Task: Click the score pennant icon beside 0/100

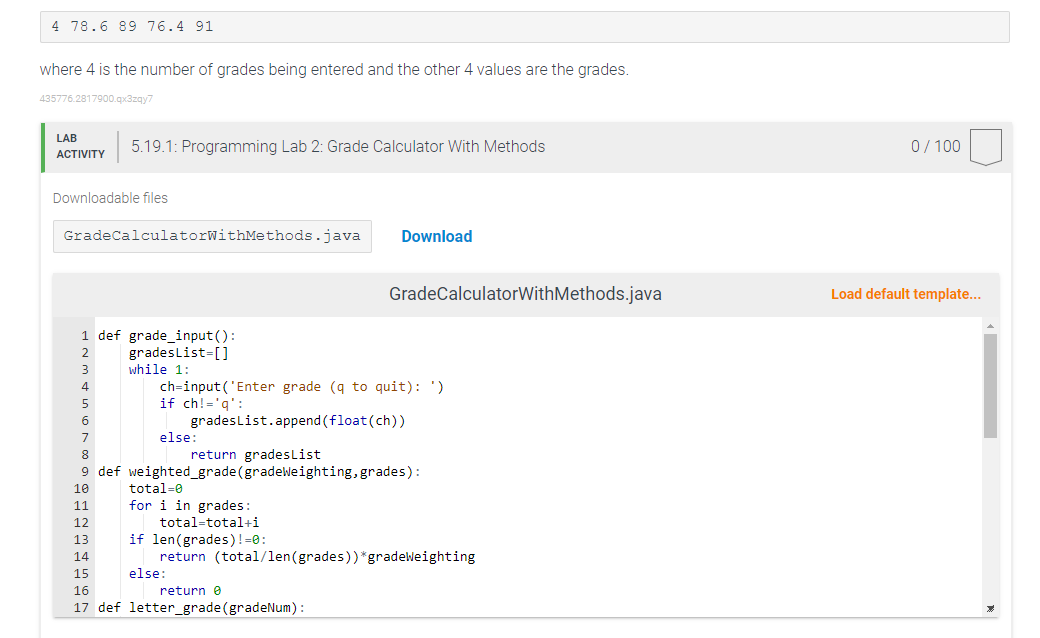Action: [x=985, y=146]
